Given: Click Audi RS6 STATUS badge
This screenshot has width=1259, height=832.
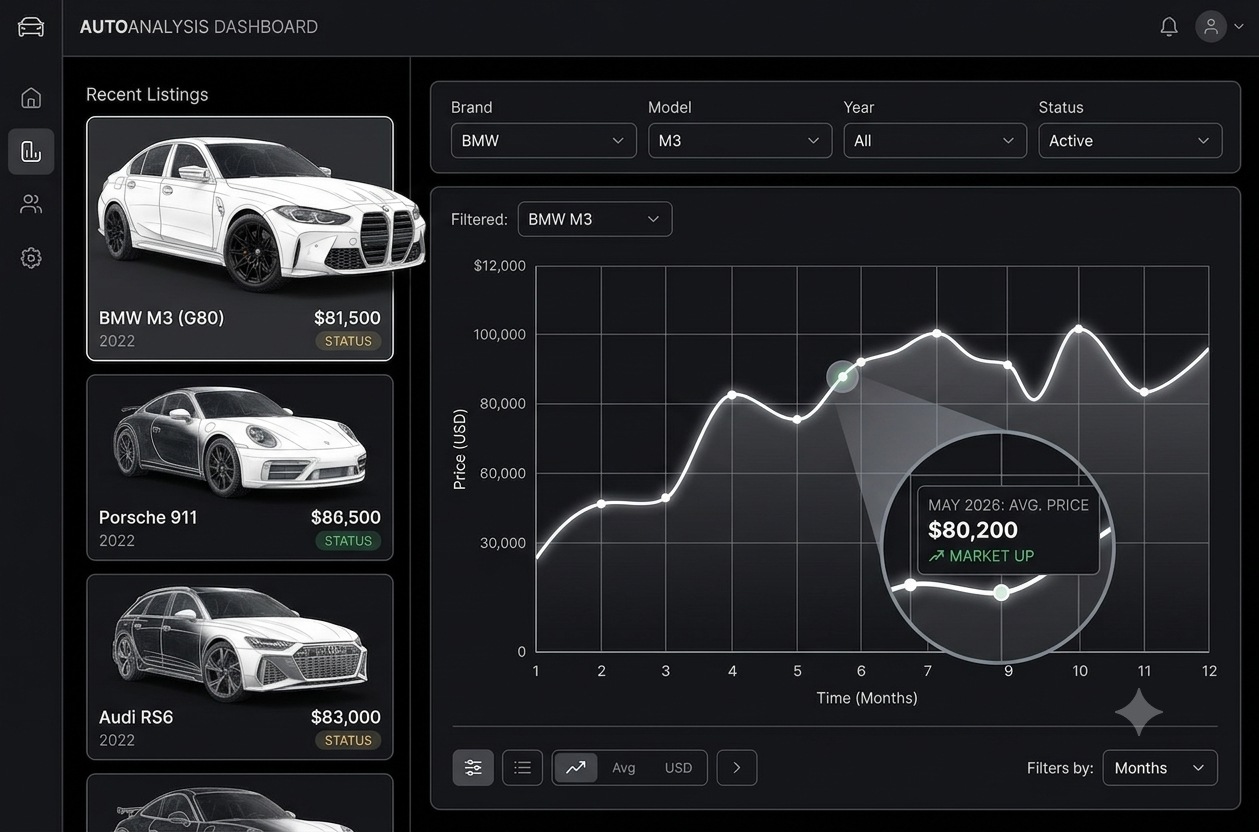Looking at the screenshot, I should [x=348, y=741].
